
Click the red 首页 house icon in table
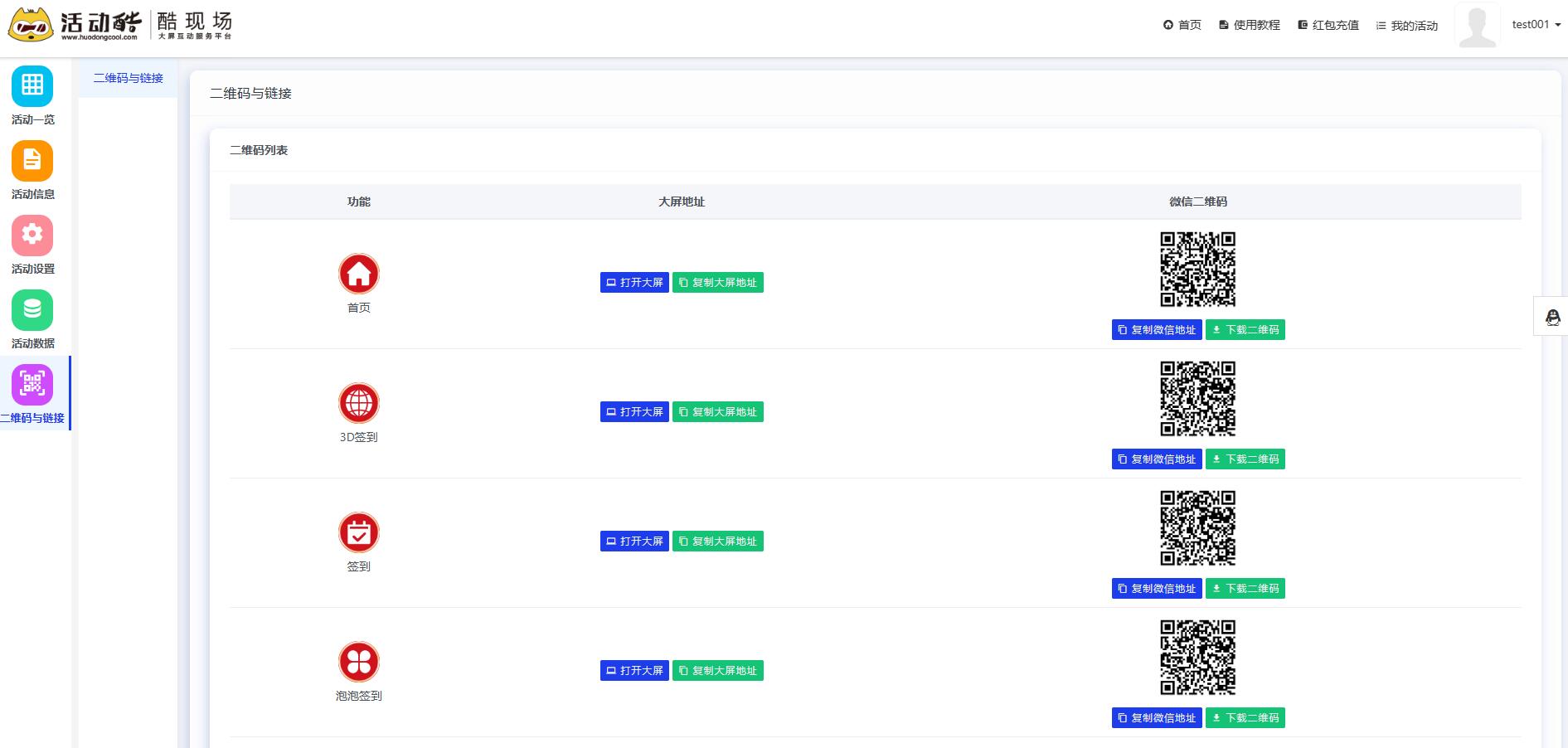[x=359, y=274]
